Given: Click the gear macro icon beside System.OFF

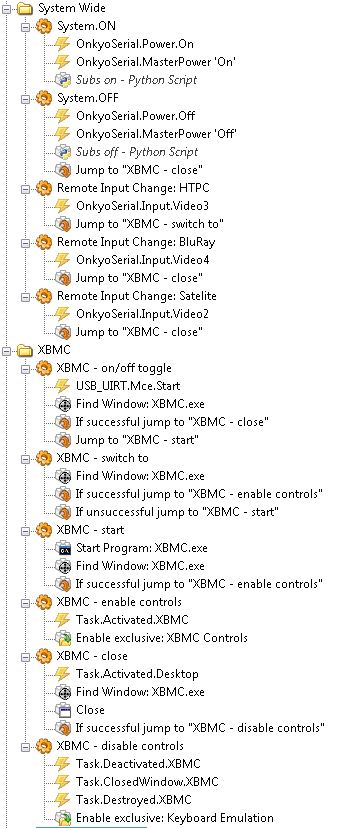Looking at the screenshot, I should pos(44,98).
